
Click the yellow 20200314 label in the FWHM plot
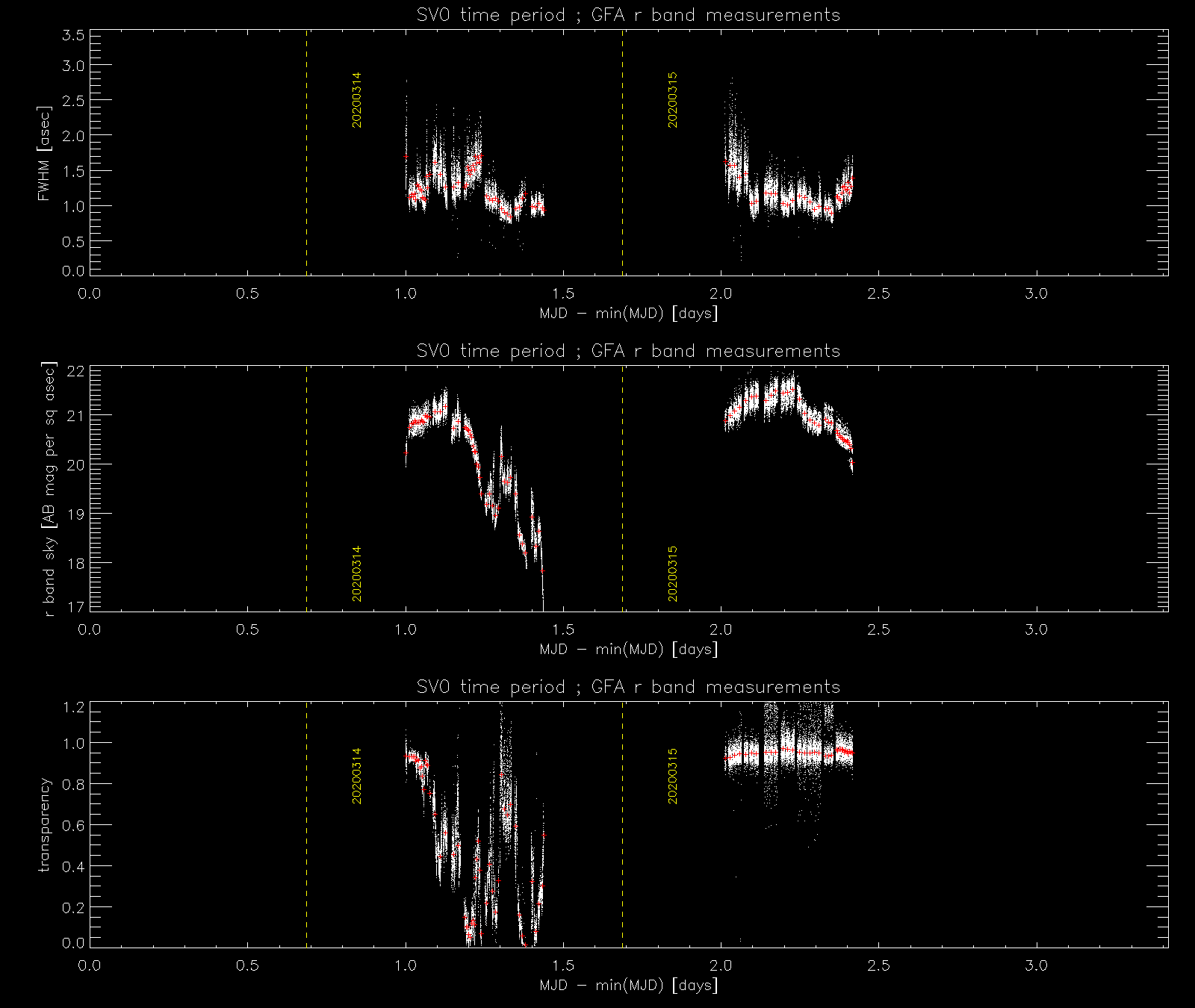(x=357, y=100)
